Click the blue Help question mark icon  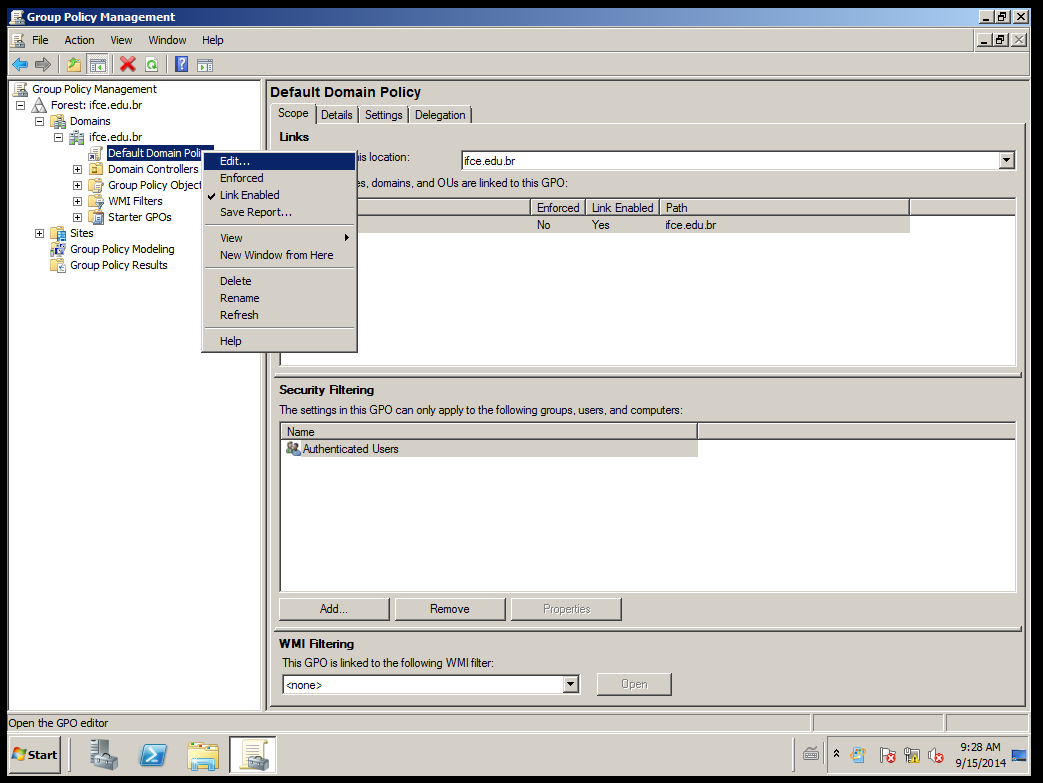(x=181, y=65)
